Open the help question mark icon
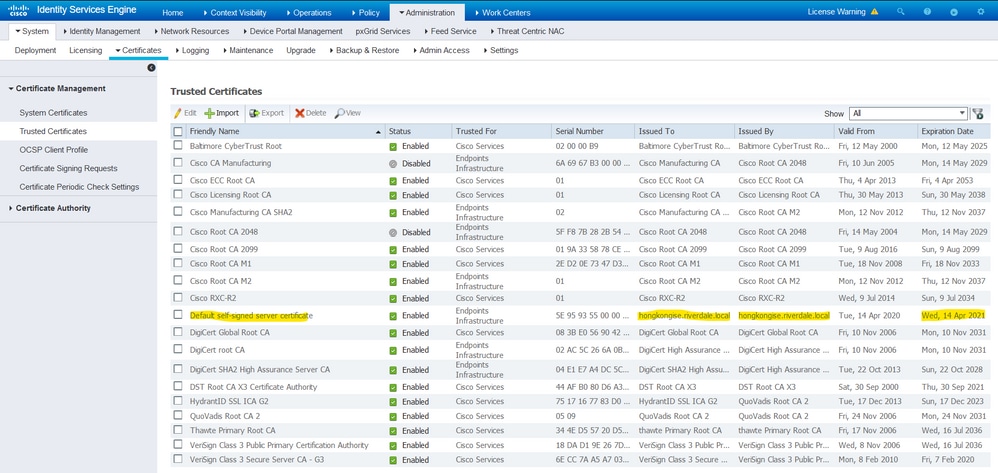Screen dimensions: 998x473 [x=927, y=11]
